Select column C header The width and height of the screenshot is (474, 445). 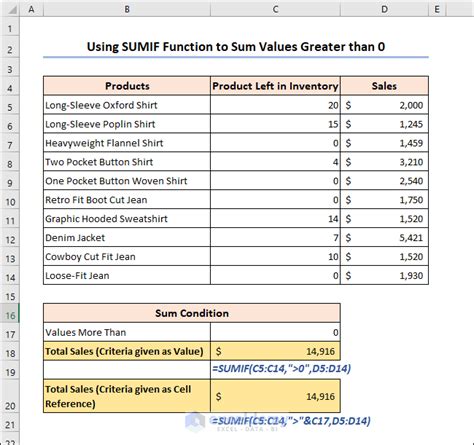pyautogui.click(x=275, y=9)
